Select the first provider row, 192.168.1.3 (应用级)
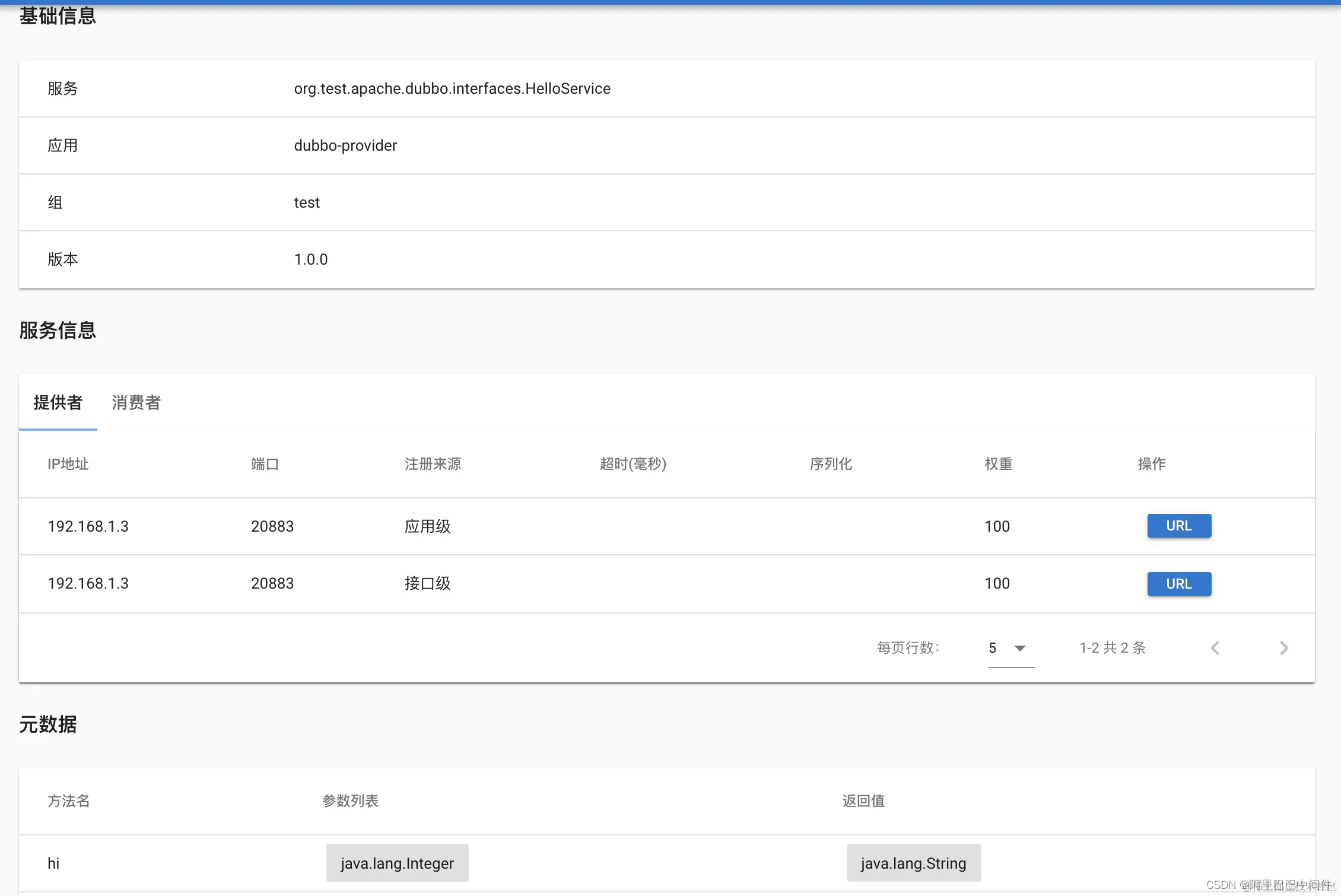This screenshot has height=896, width=1341. point(88,526)
